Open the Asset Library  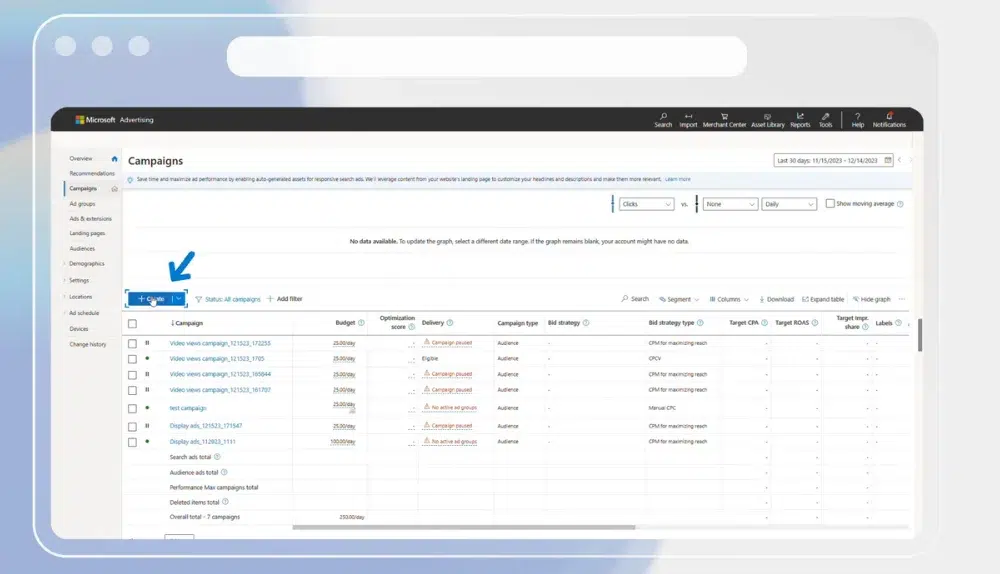point(767,120)
